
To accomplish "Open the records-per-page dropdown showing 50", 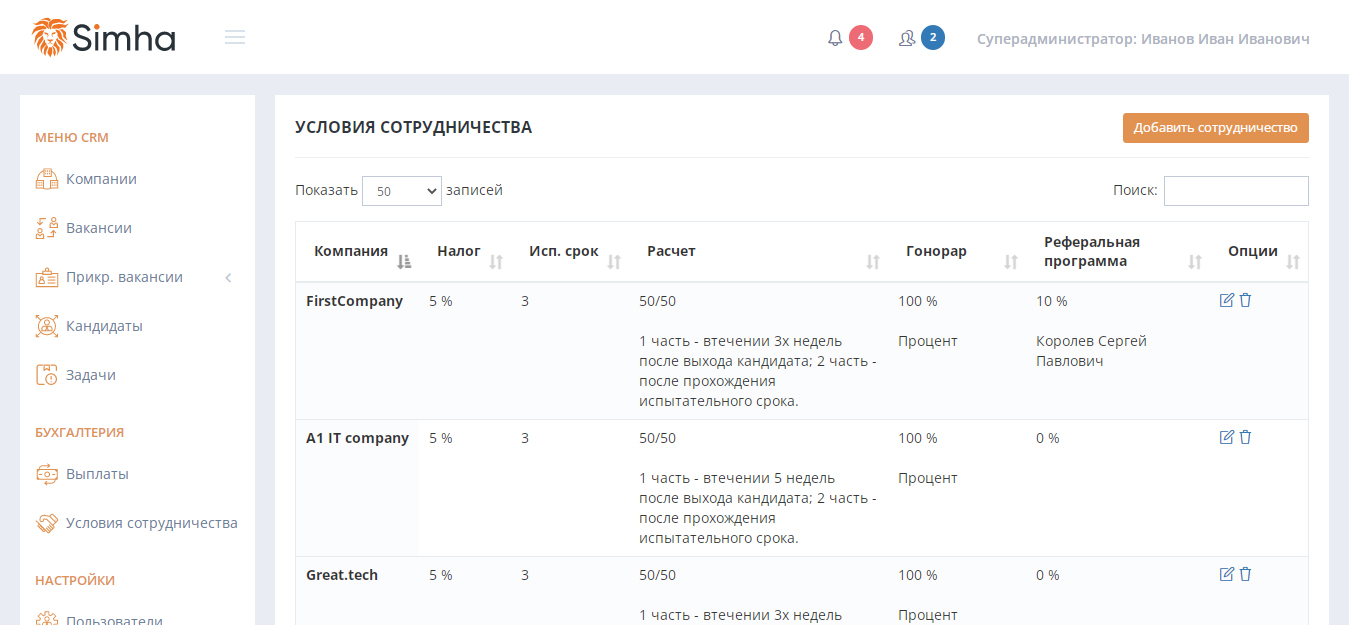I will pos(401,191).
